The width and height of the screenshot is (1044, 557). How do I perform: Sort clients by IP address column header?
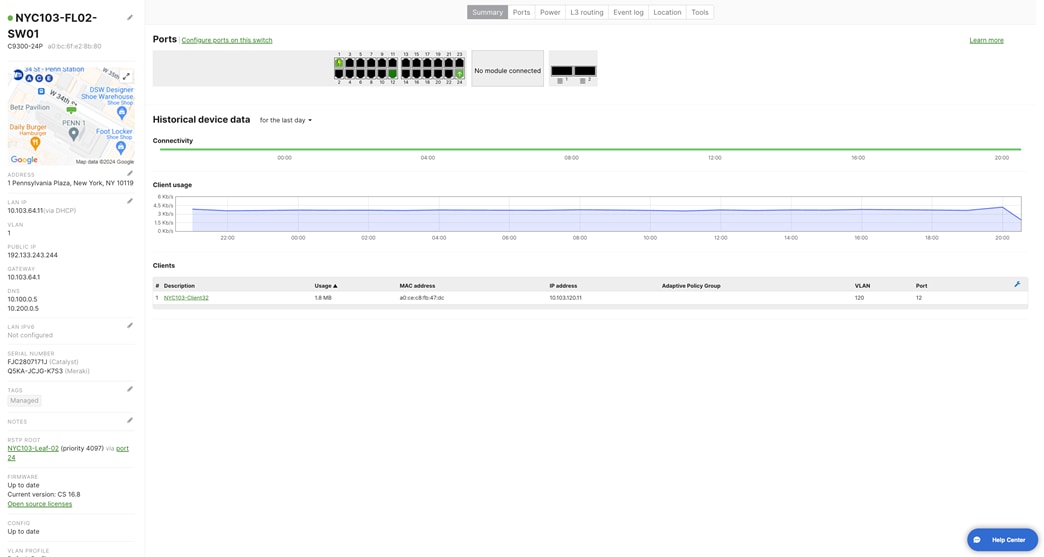pyautogui.click(x=563, y=285)
